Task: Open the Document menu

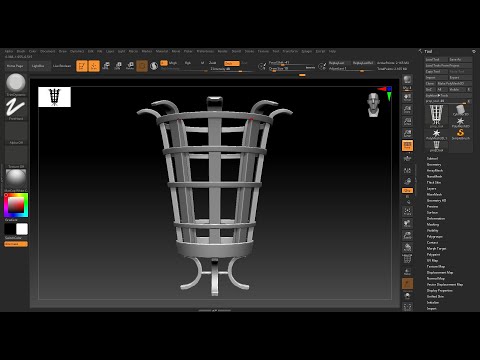Action: coord(48,51)
